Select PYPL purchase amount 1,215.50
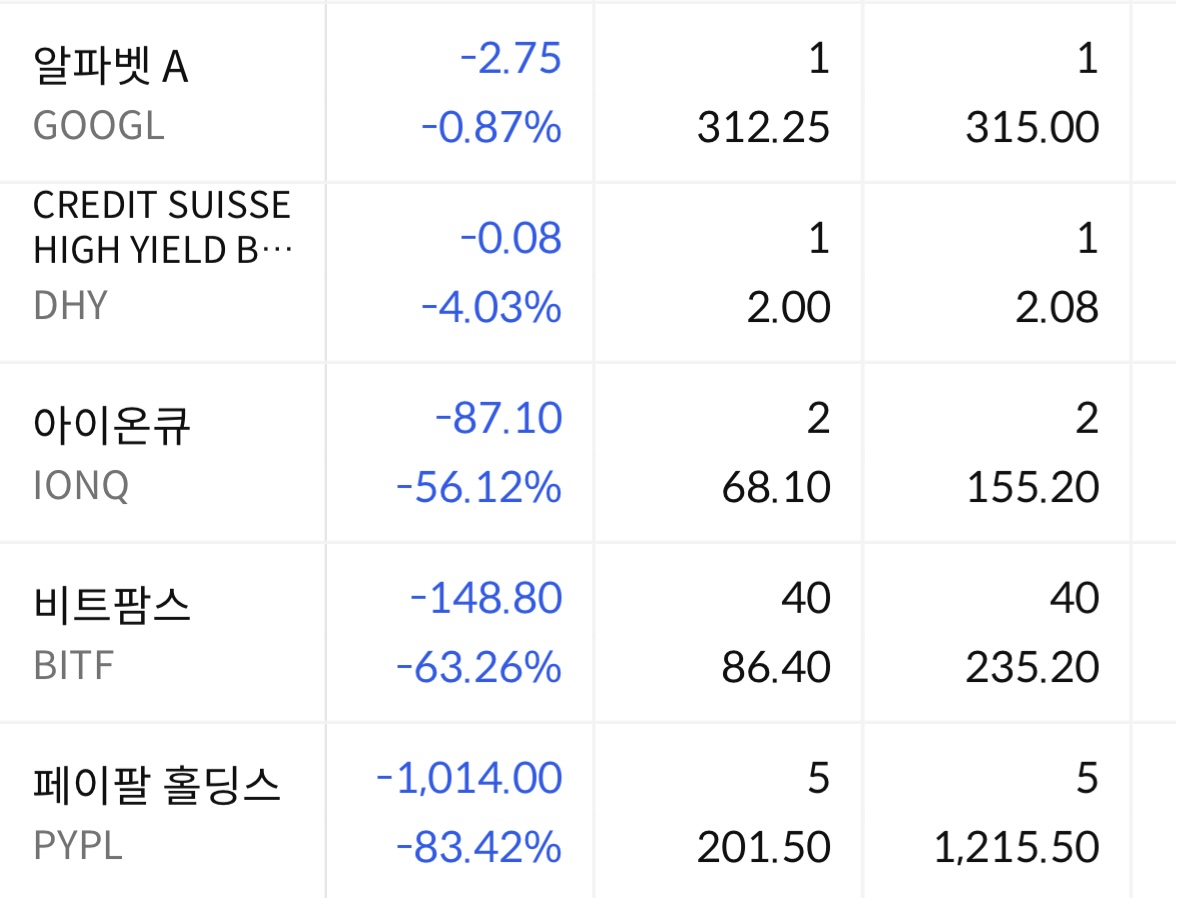Viewport: 1179px width, 906px height. point(1017,848)
